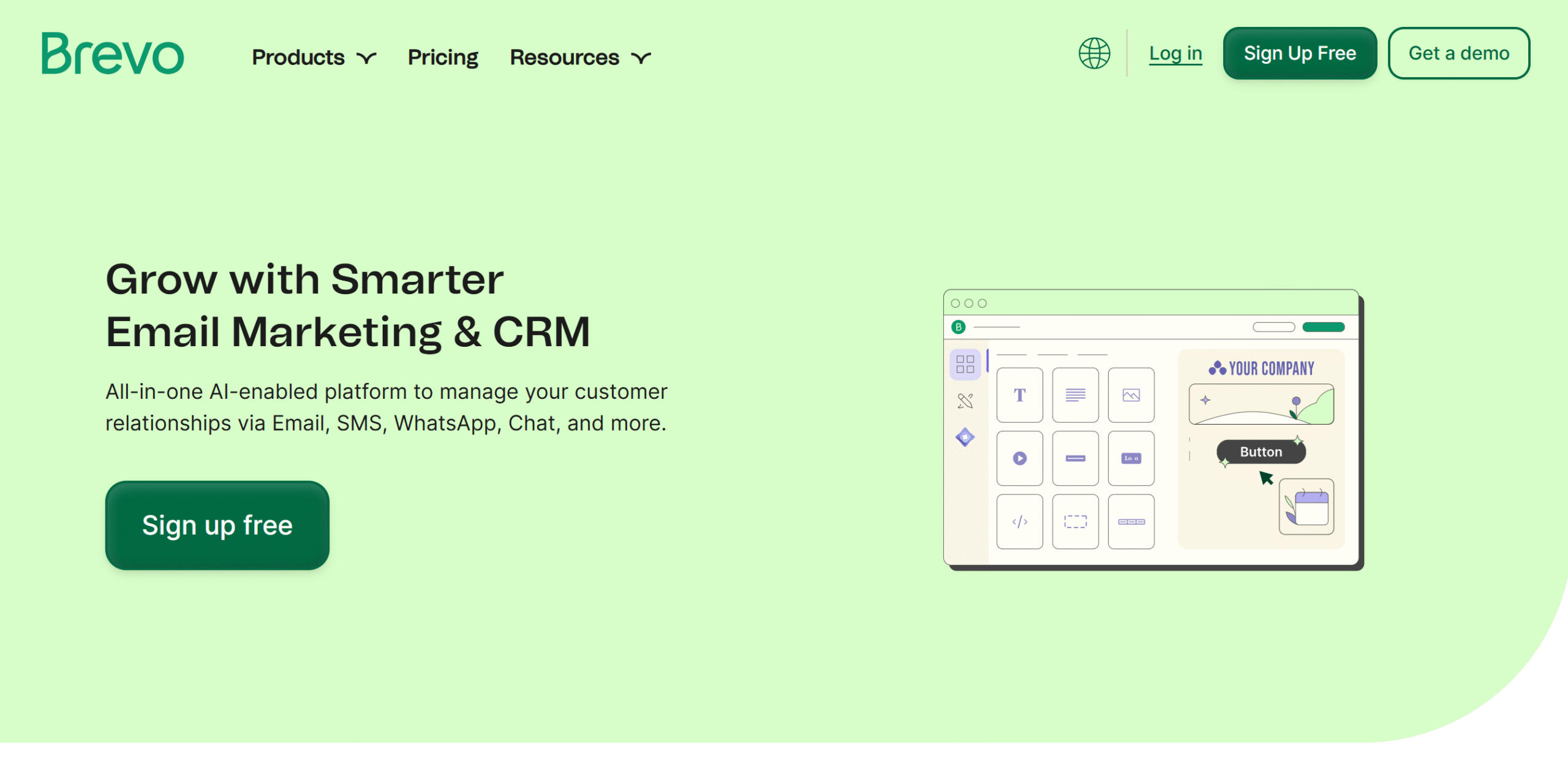The image size is (1568, 769).
Task: Follow the Log in link
Action: [x=1175, y=54]
